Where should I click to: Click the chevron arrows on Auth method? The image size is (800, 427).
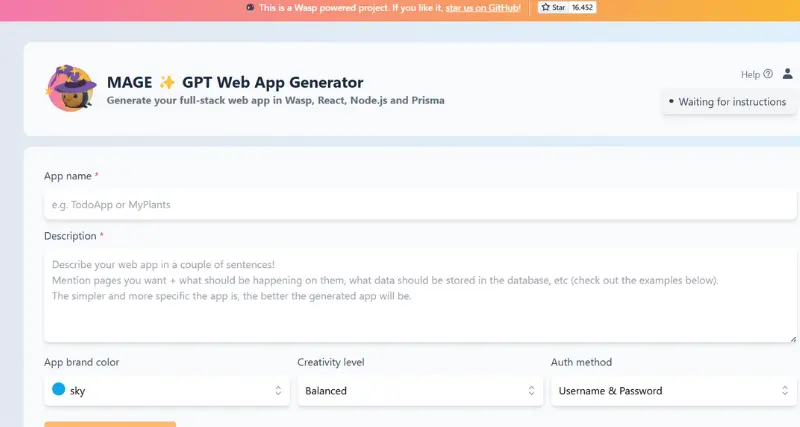coord(784,391)
